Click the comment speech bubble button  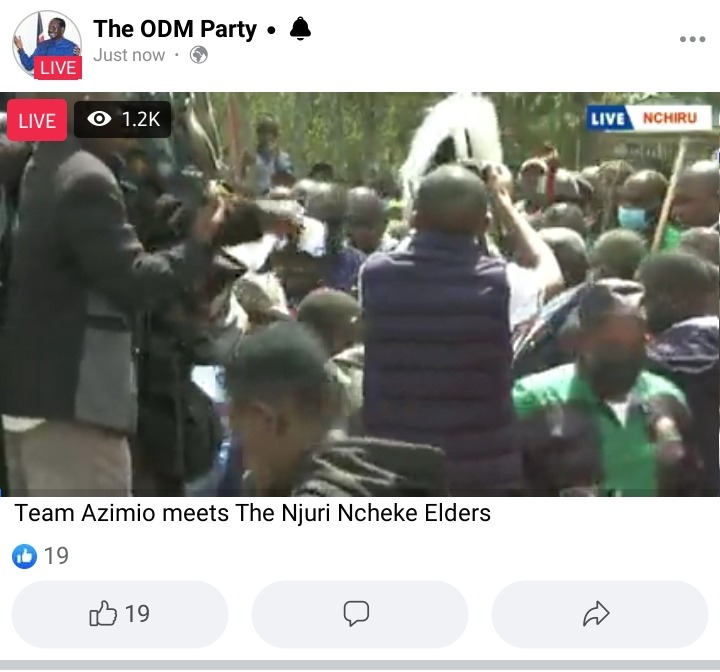tap(360, 614)
